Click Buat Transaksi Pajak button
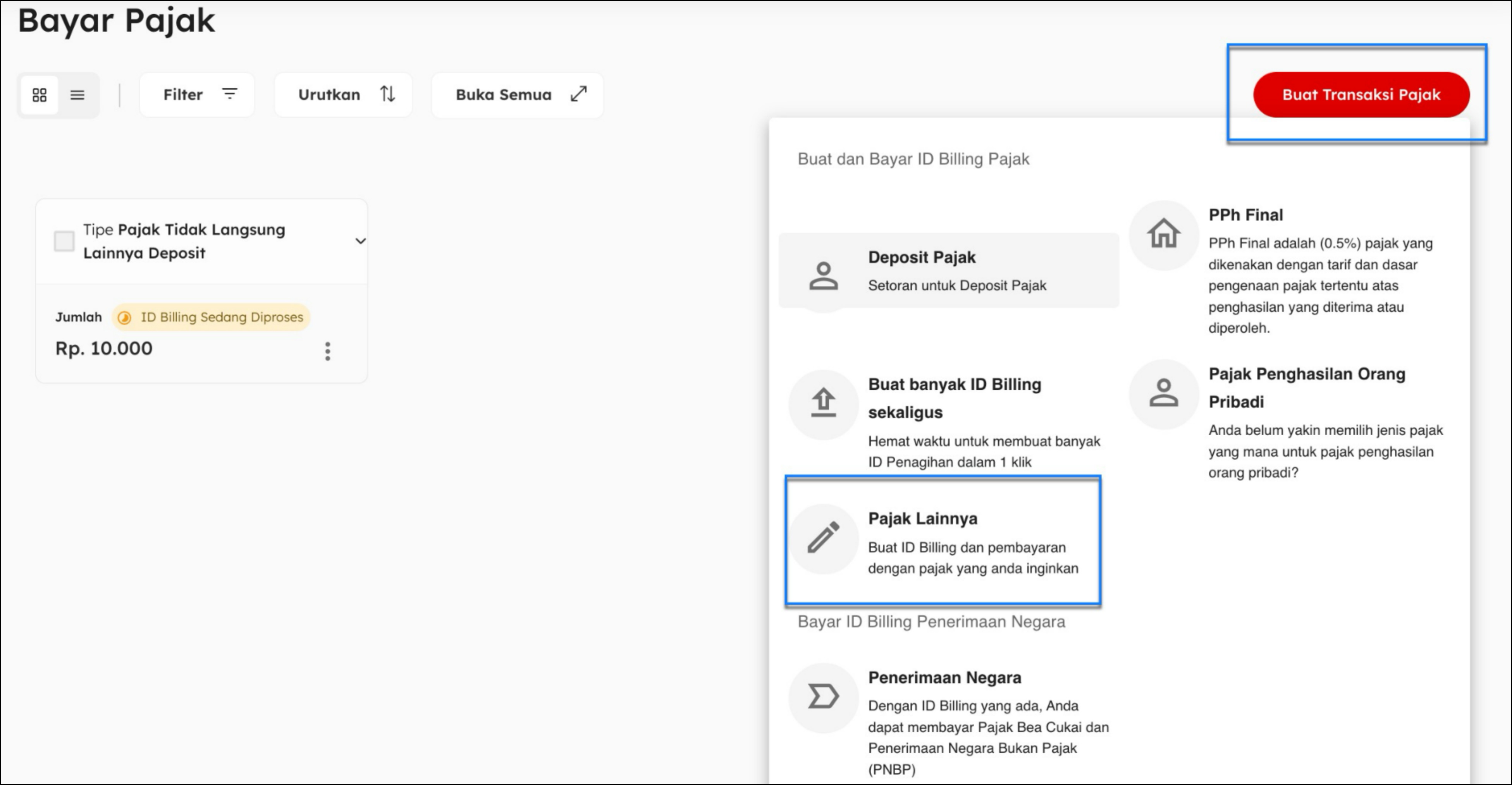The image size is (1512, 785). click(x=1361, y=94)
